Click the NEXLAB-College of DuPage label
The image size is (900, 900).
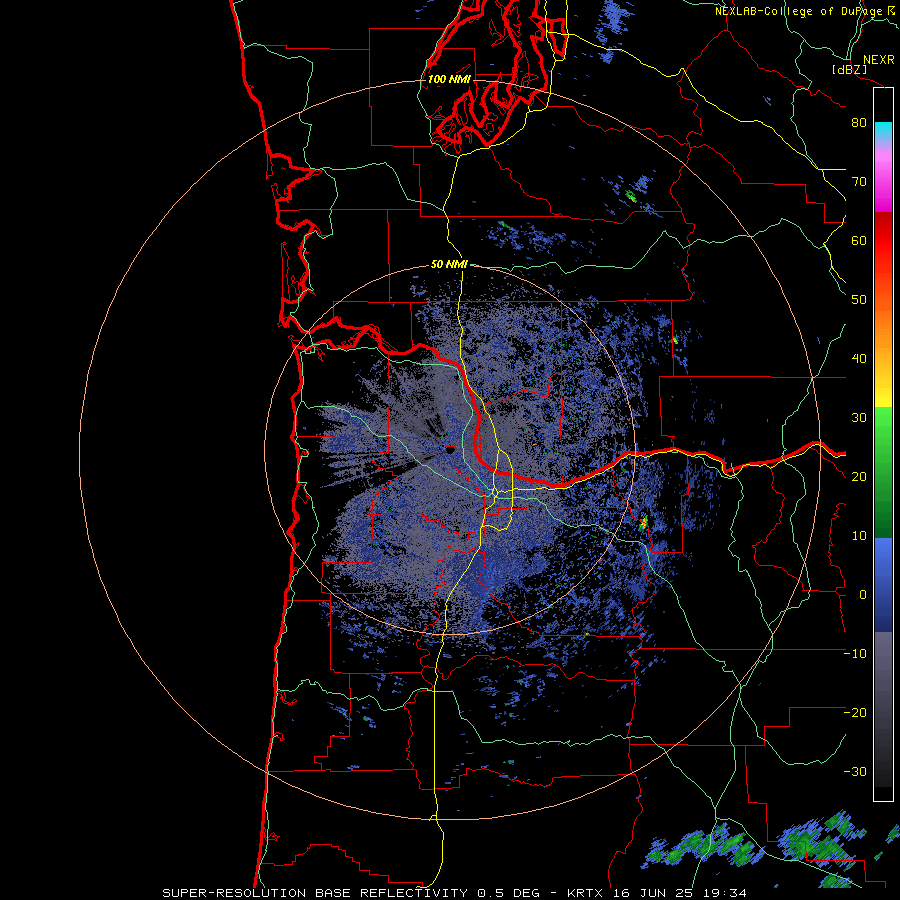[x=800, y=11]
